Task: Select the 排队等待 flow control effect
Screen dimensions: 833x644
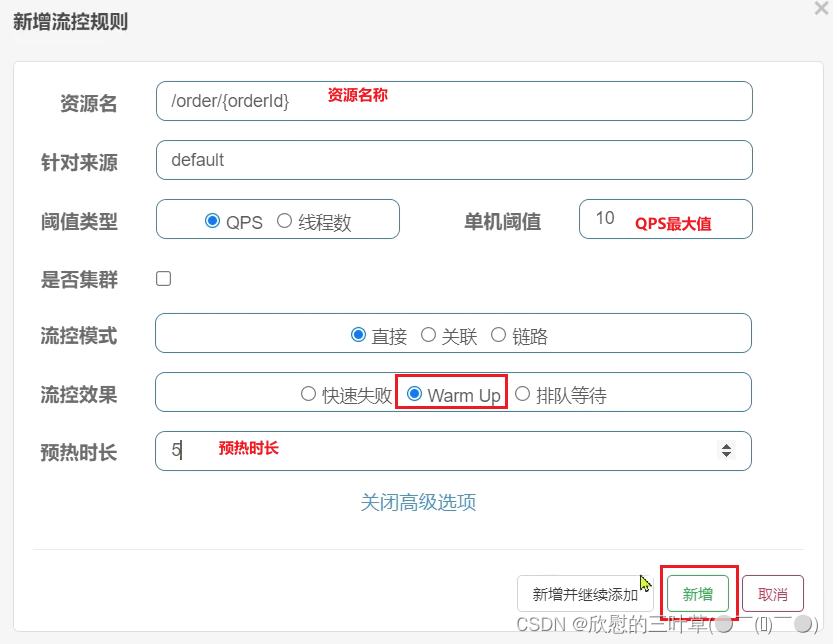Action: 522,393
